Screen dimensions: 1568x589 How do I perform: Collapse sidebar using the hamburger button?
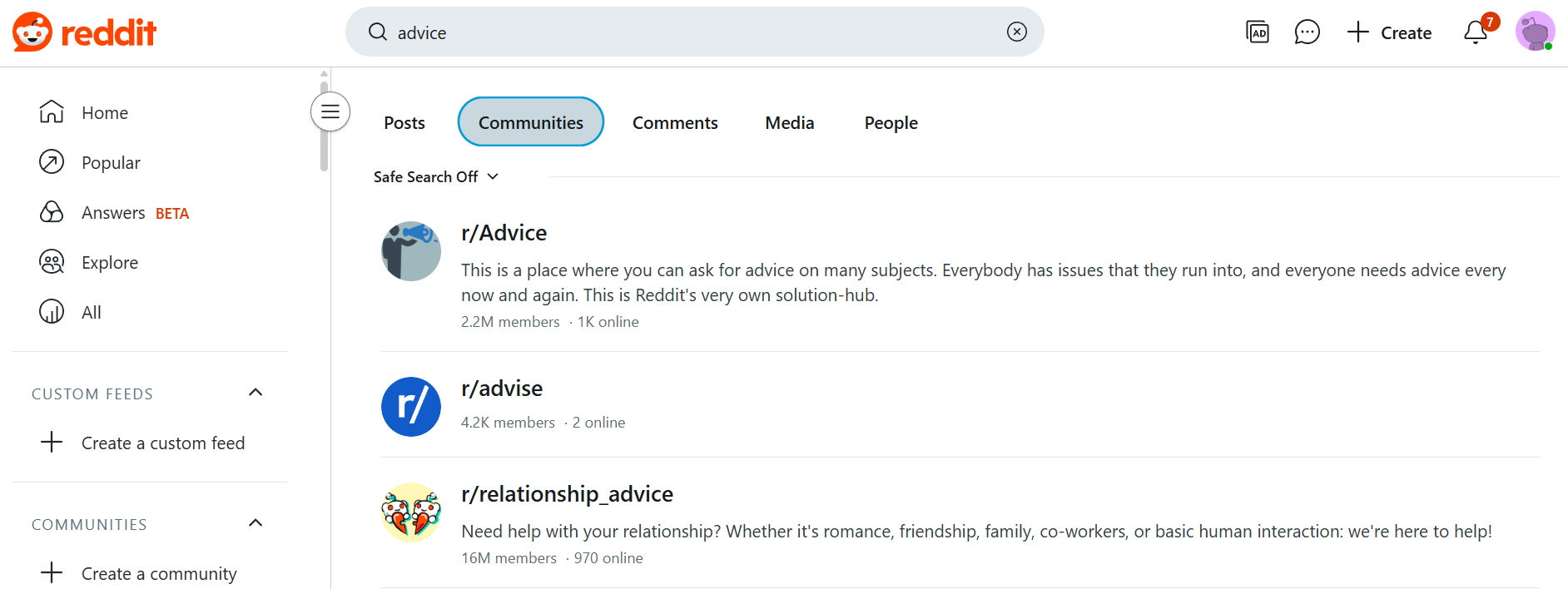[x=330, y=111]
